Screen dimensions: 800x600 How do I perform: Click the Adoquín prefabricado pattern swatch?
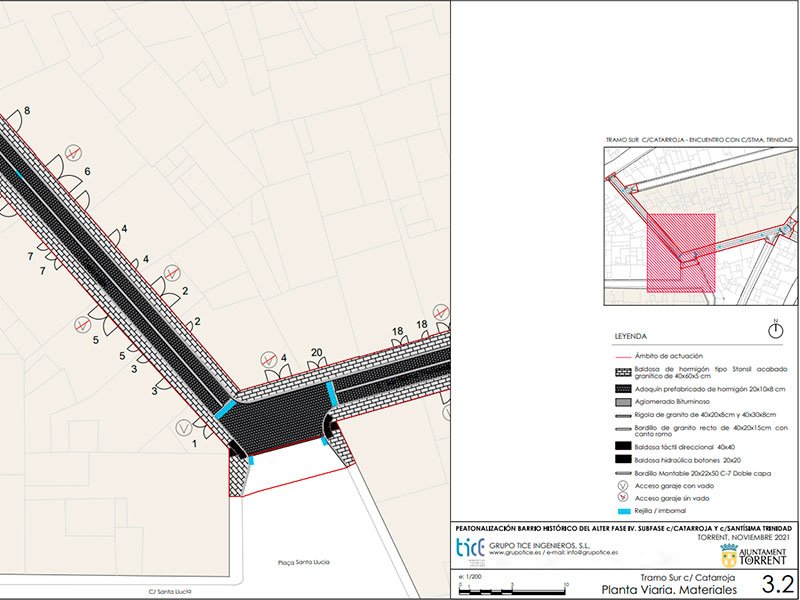pyautogui.click(x=624, y=387)
